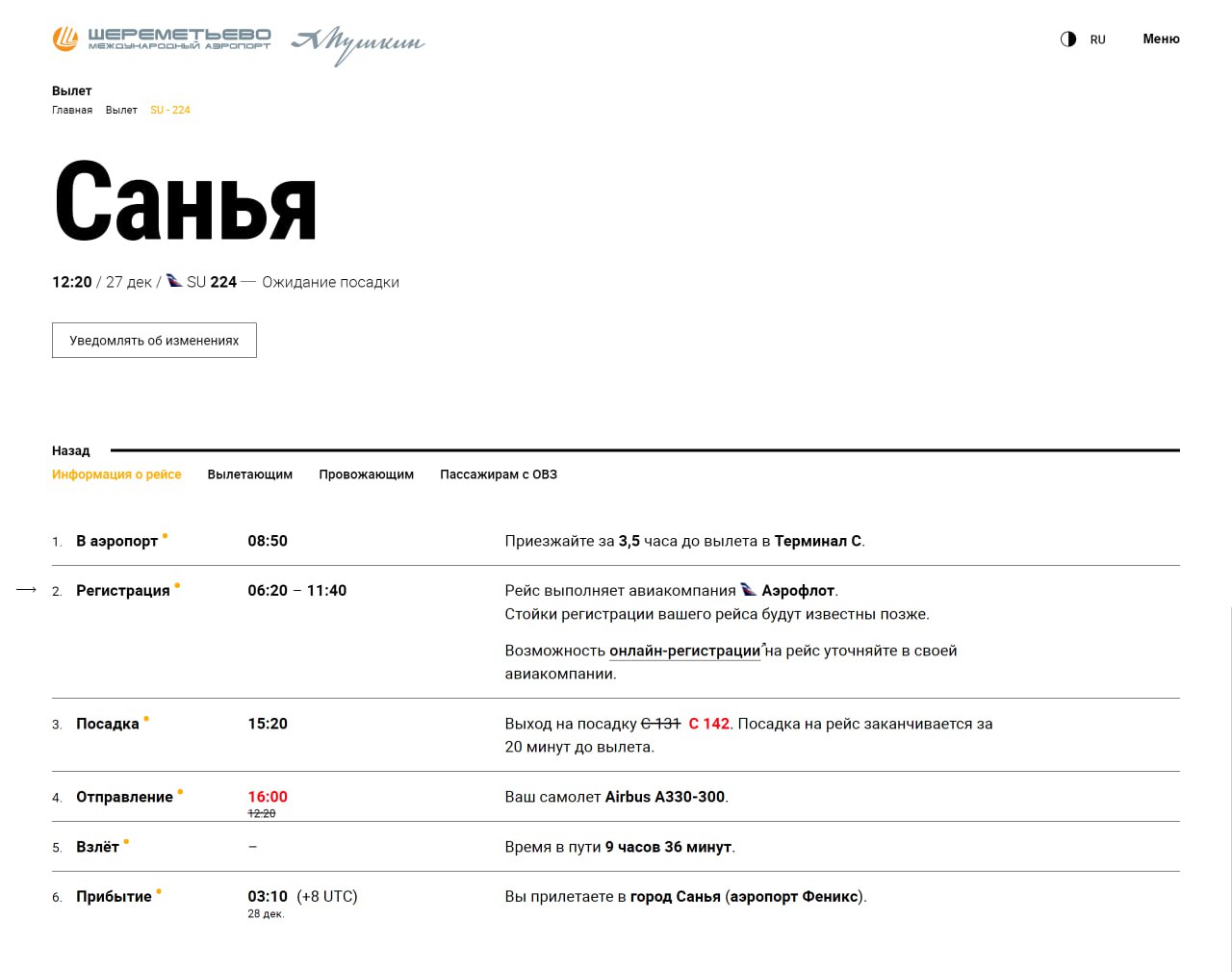Open the Пассажирам с ОВЗ tab

(499, 474)
